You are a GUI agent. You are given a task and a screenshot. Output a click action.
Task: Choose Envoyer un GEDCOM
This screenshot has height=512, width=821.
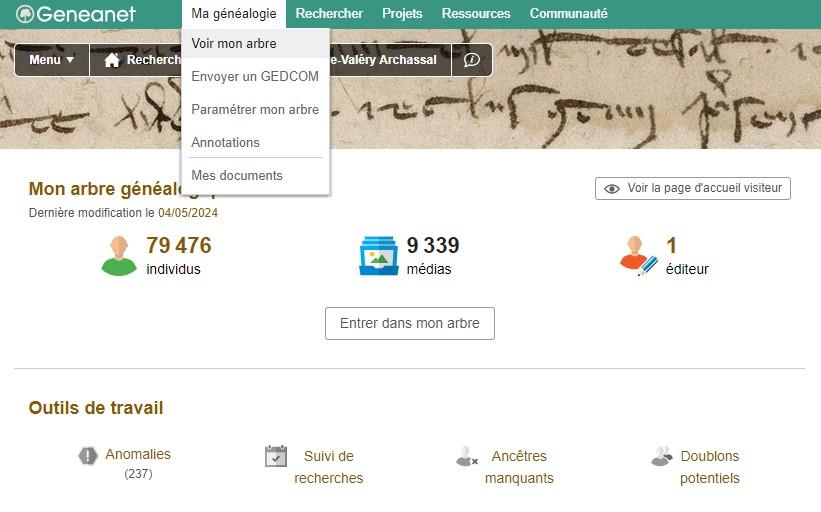pyautogui.click(x=256, y=76)
